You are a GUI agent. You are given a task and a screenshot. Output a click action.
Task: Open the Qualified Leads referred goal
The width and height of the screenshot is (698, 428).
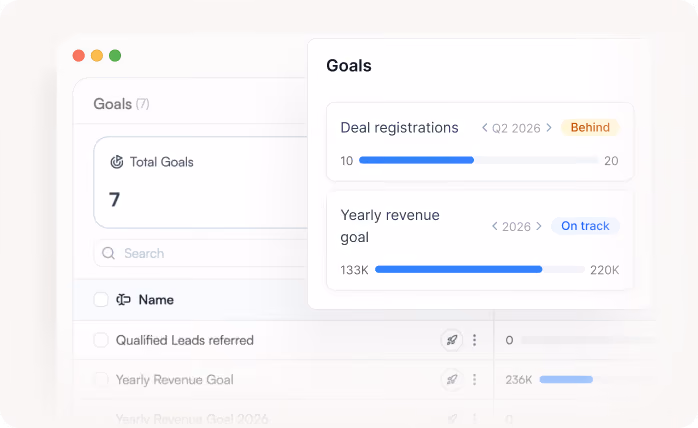(185, 340)
